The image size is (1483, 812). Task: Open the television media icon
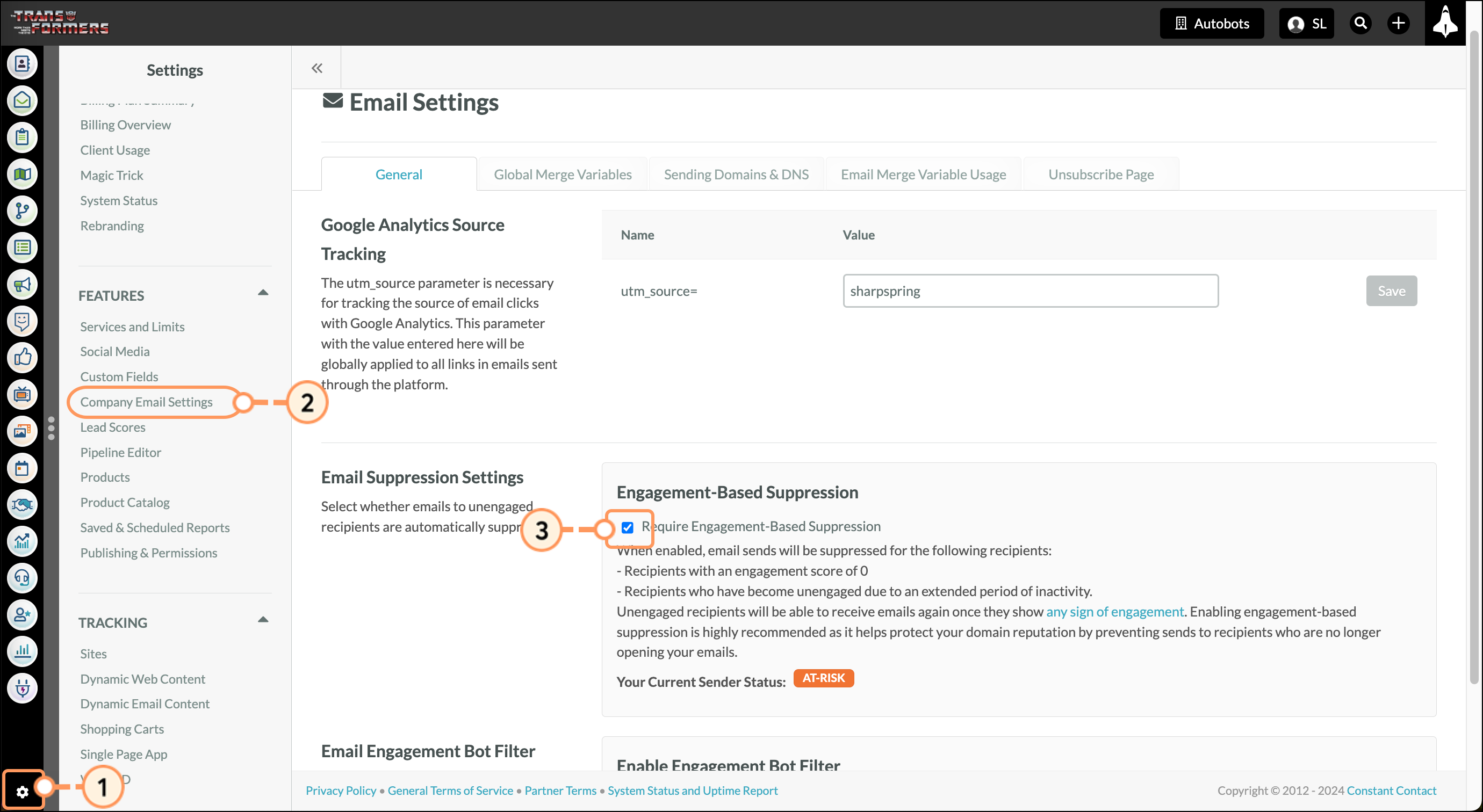22,394
